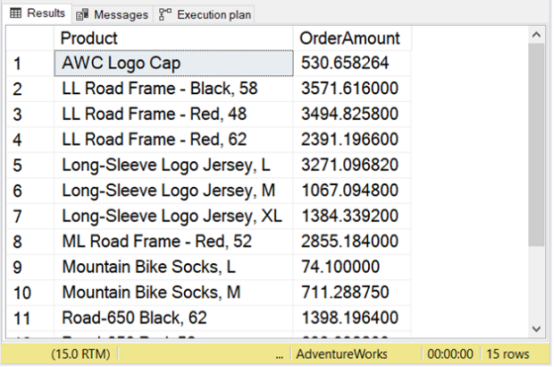Click the scroll up arrow
The height and width of the screenshot is (367, 554).
click(x=536, y=35)
